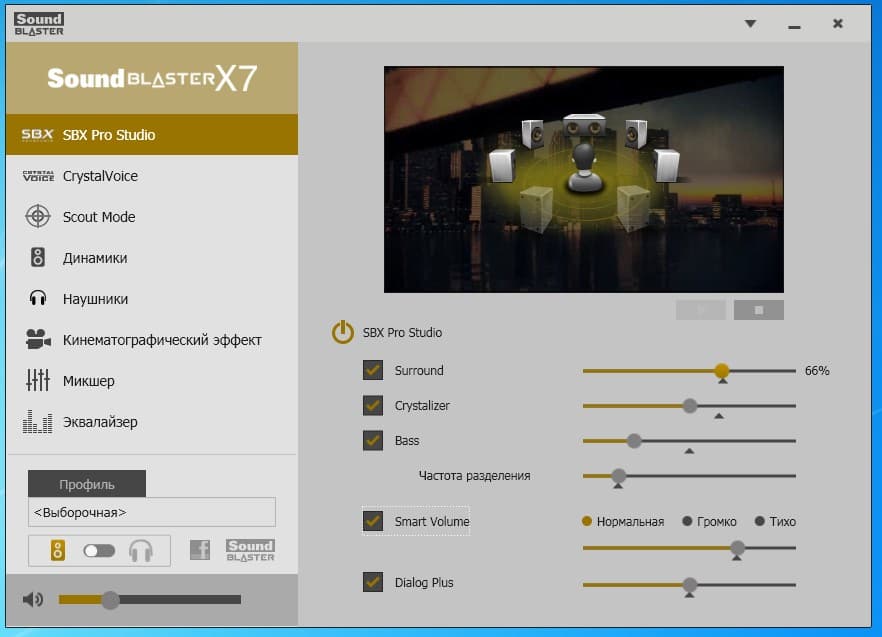
Task: Click the Dialog Plus slider handle
Action: (690, 585)
